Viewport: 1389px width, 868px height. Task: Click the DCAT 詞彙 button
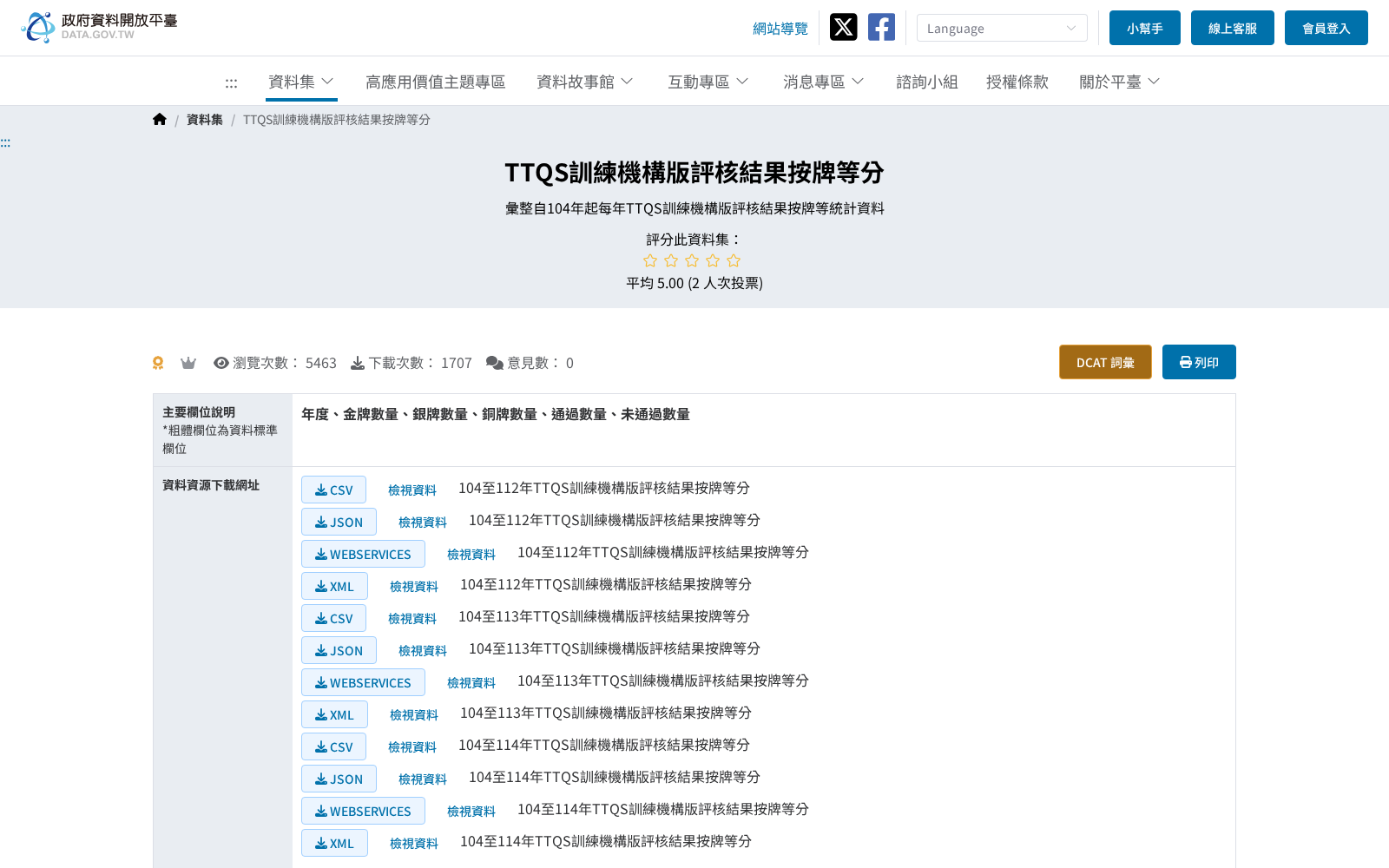pyautogui.click(x=1105, y=362)
